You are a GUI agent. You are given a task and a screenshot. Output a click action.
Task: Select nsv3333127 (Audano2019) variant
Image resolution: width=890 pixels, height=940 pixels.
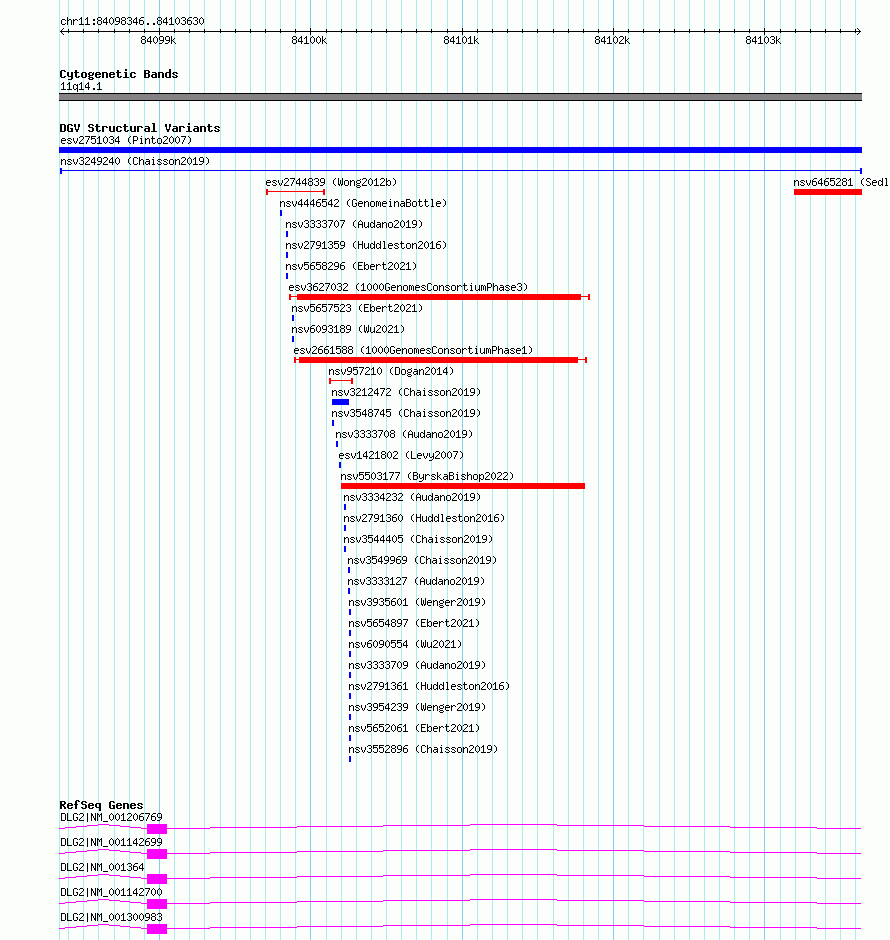(416, 581)
